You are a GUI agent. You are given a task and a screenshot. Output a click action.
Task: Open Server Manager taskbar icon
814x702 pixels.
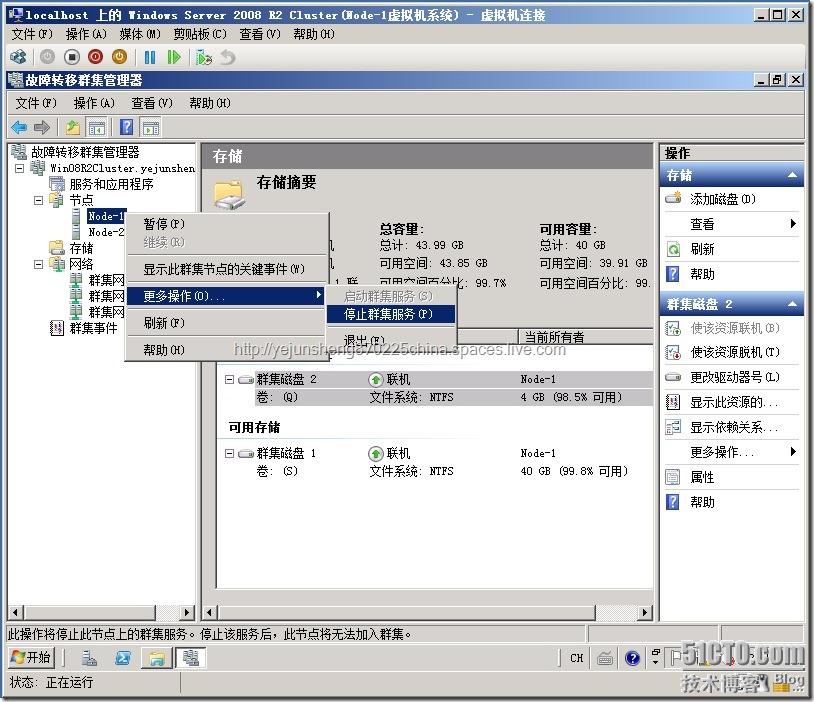click(89, 658)
